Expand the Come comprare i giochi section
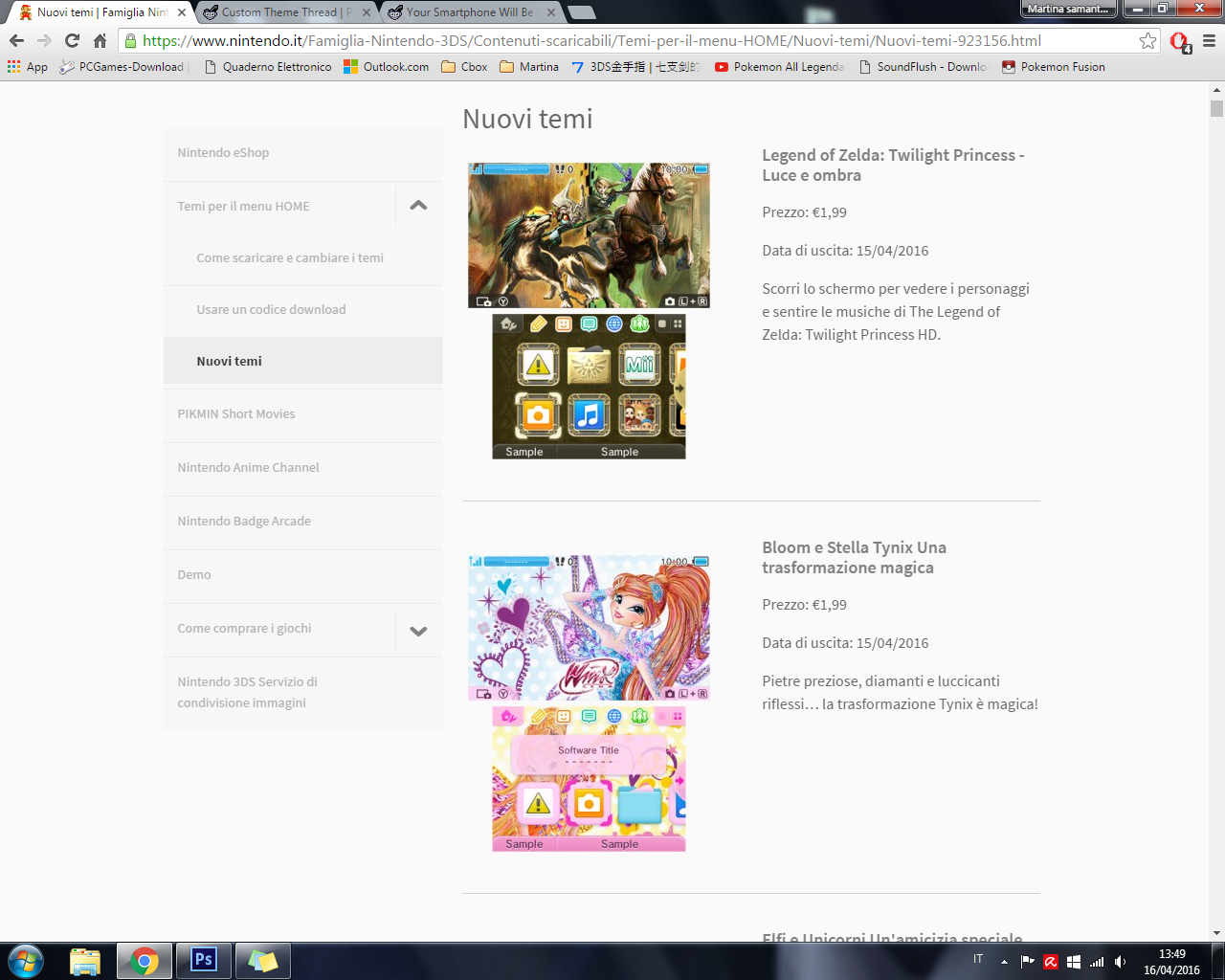1225x980 pixels. point(418,632)
